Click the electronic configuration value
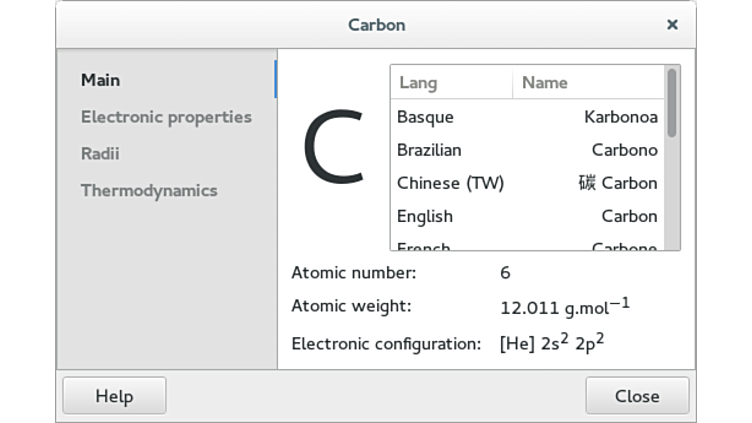Screen dimensions: 752x423 coord(551,344)
